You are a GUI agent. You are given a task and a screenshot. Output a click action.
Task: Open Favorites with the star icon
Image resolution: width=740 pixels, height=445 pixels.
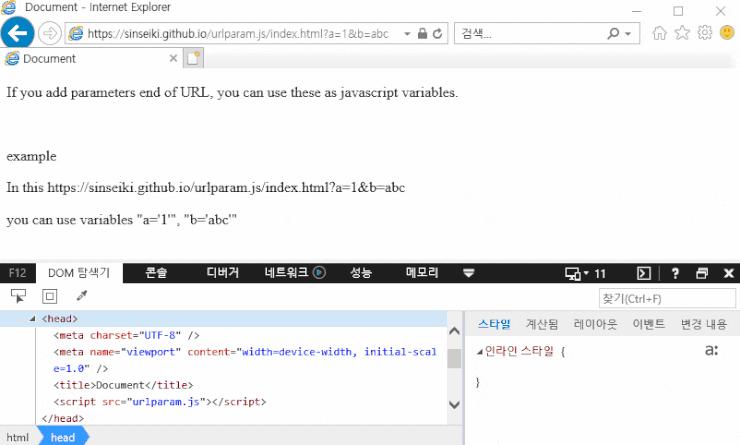click(682, 33)
